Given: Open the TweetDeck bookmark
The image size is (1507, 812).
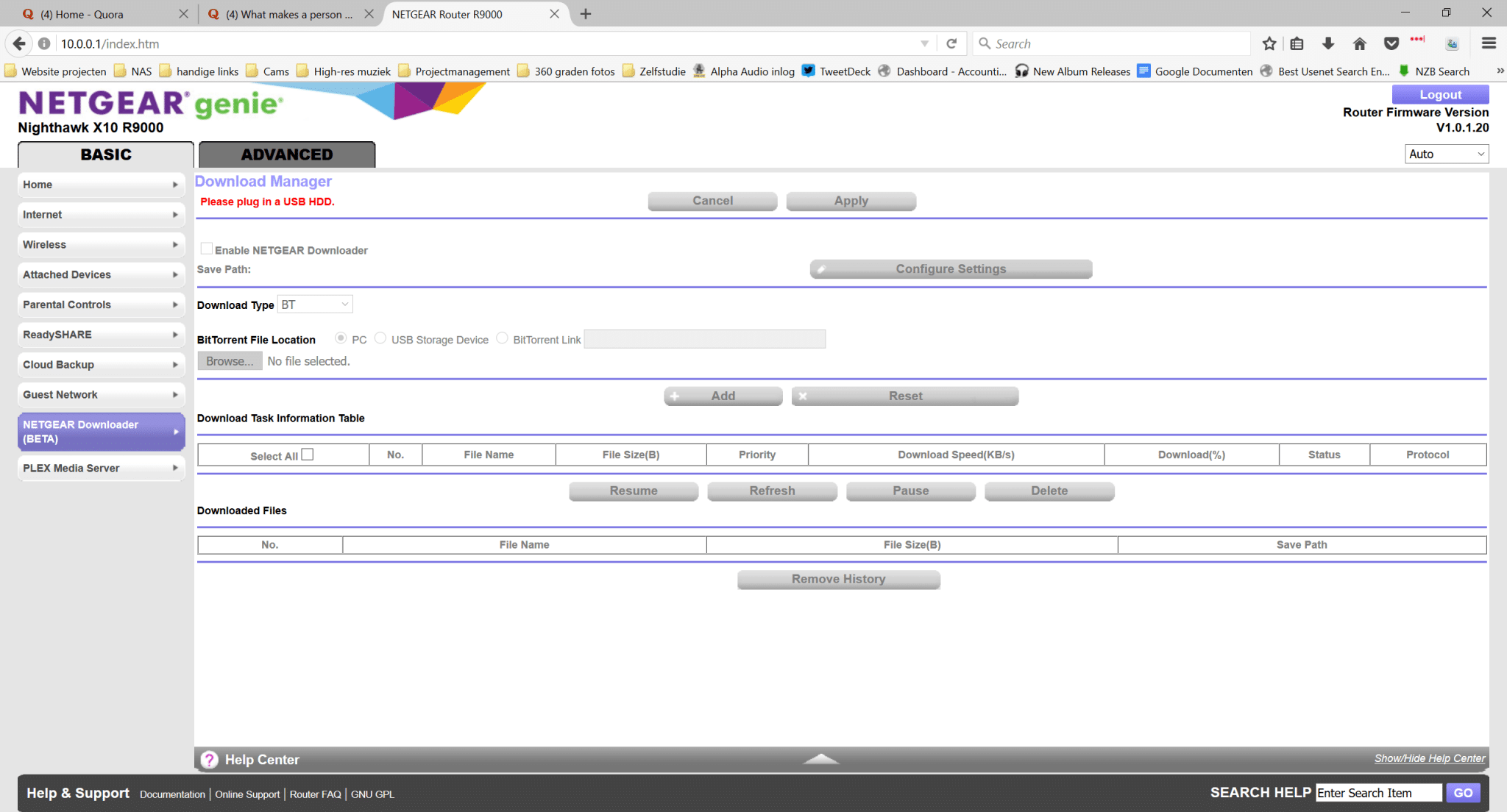Looking at the screenshot, I should [836, 71].
